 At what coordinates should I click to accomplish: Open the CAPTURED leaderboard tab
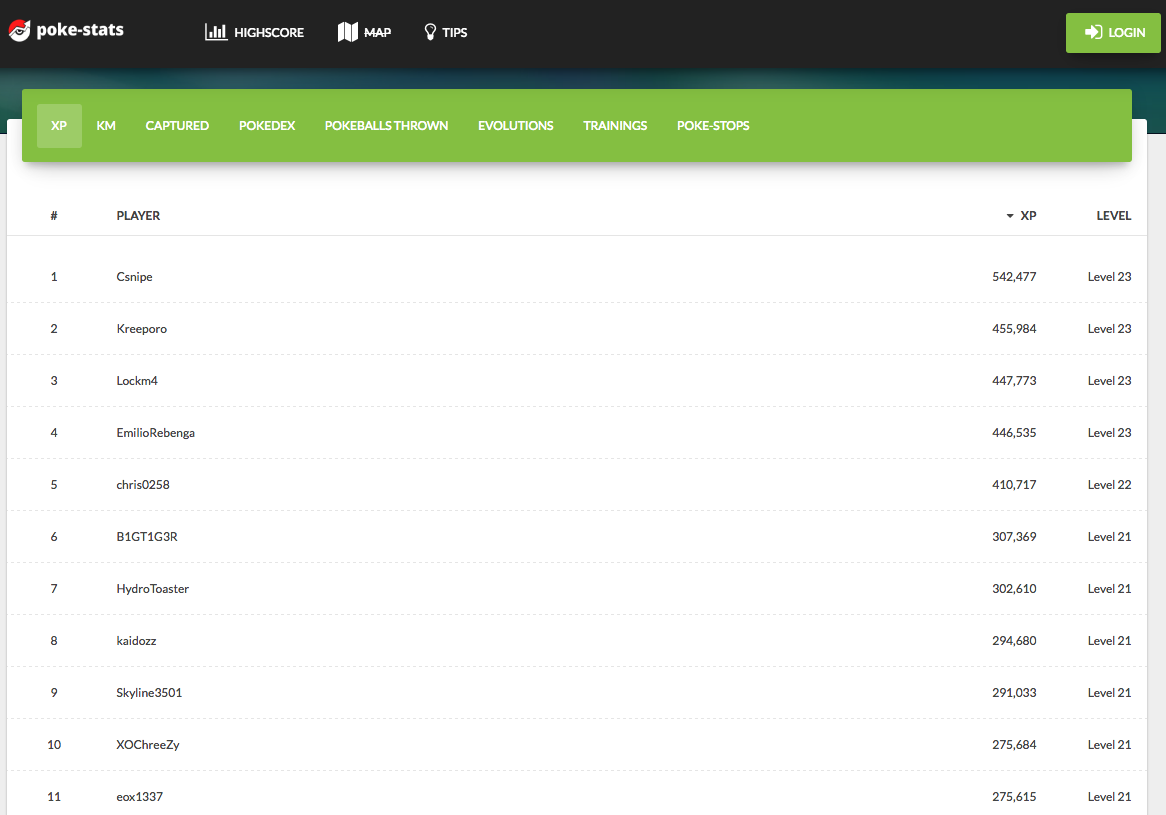click(177, 125)
